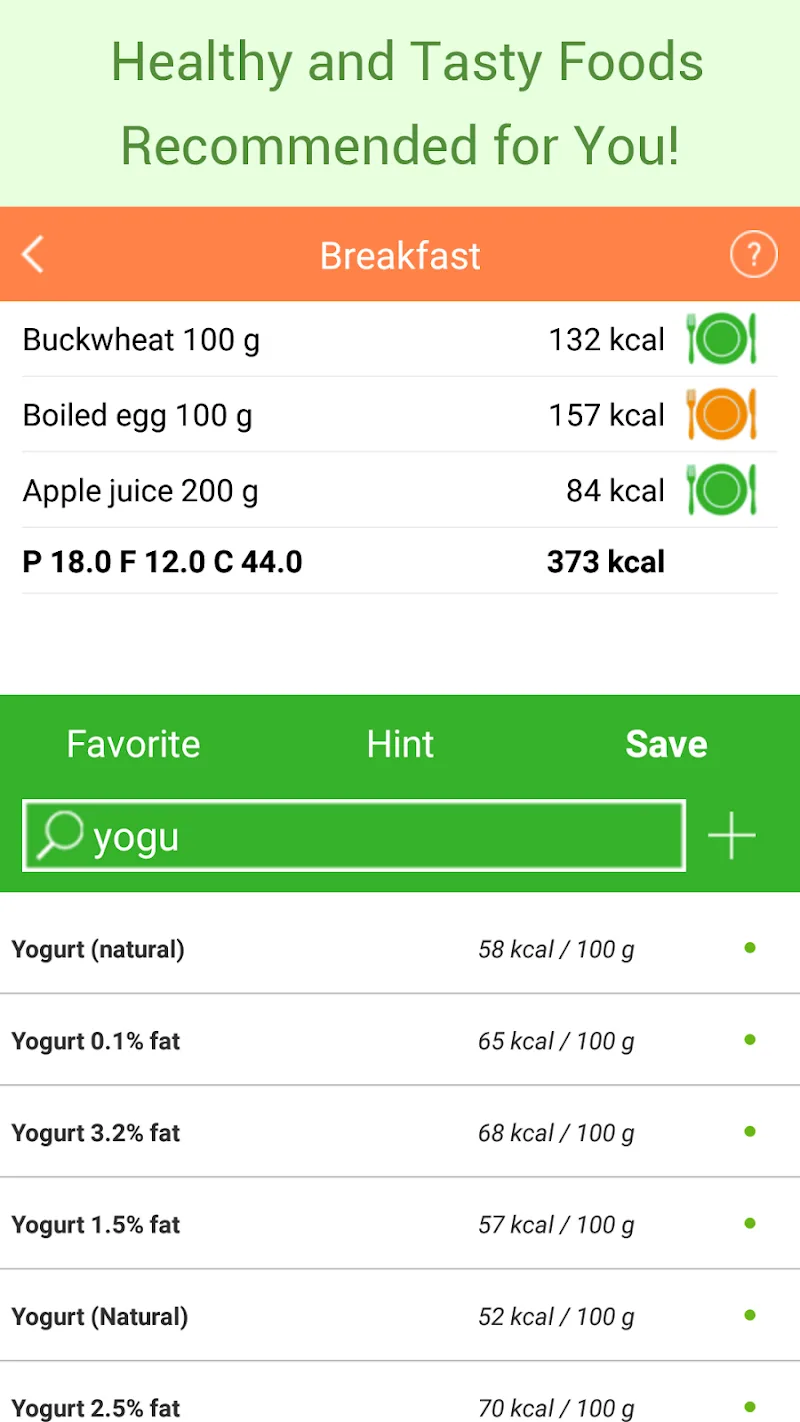Select Yogurt 1.5% fat from results

(x=96, y=1224)
